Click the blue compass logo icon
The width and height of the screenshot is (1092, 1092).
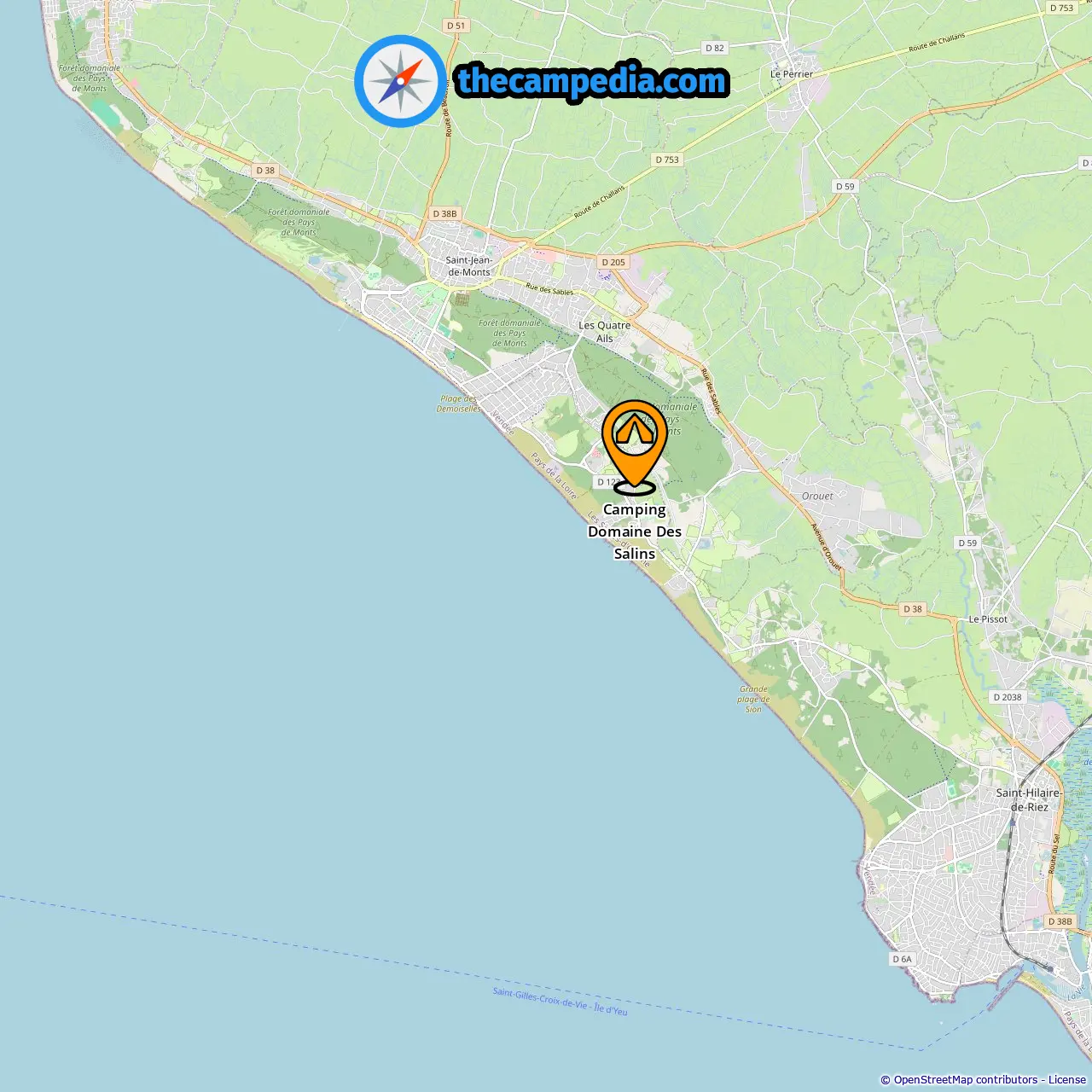(400, 81)
